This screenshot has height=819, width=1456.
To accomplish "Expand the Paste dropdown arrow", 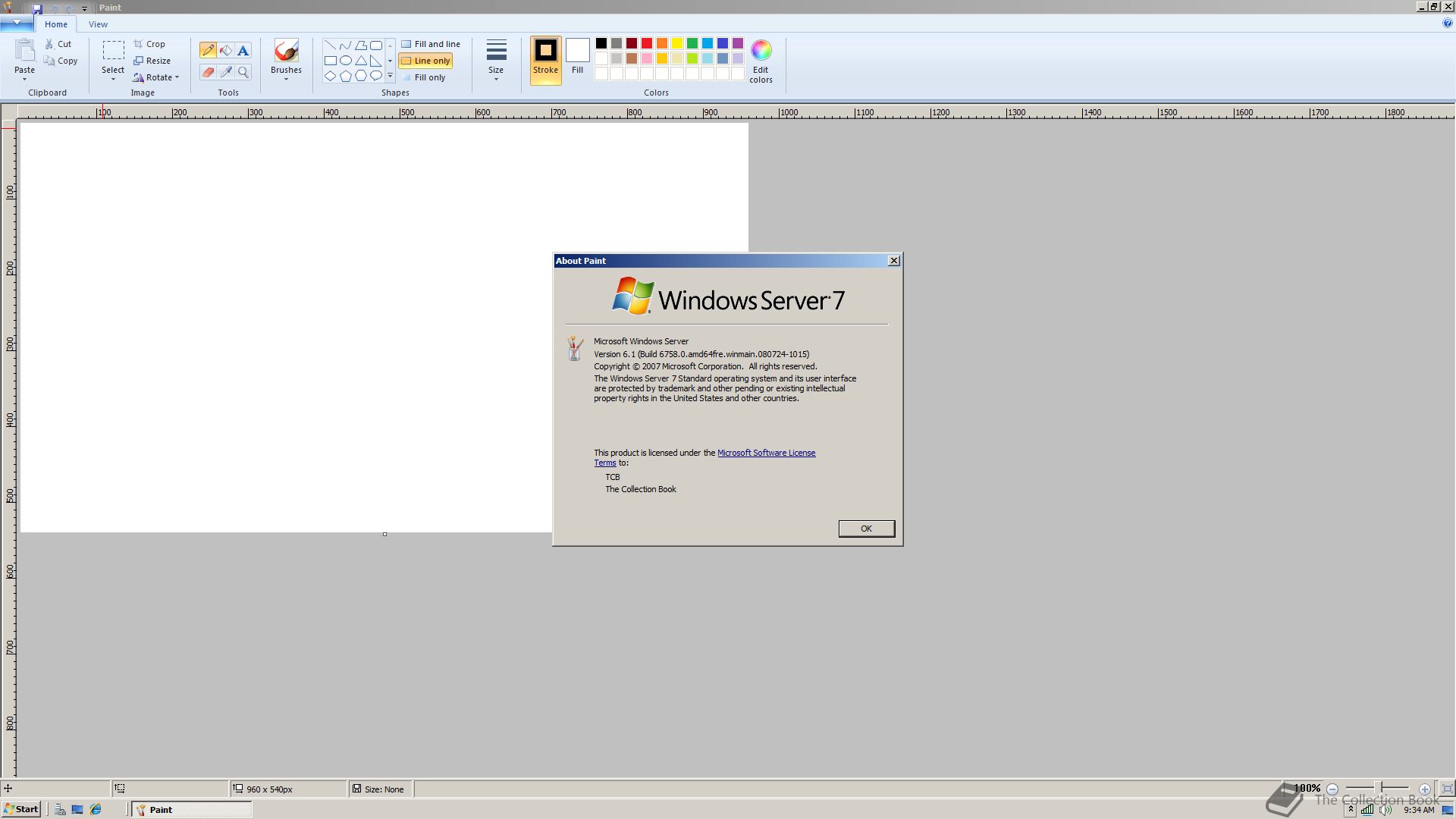I will pyautogui.click(x=24, y=80).
